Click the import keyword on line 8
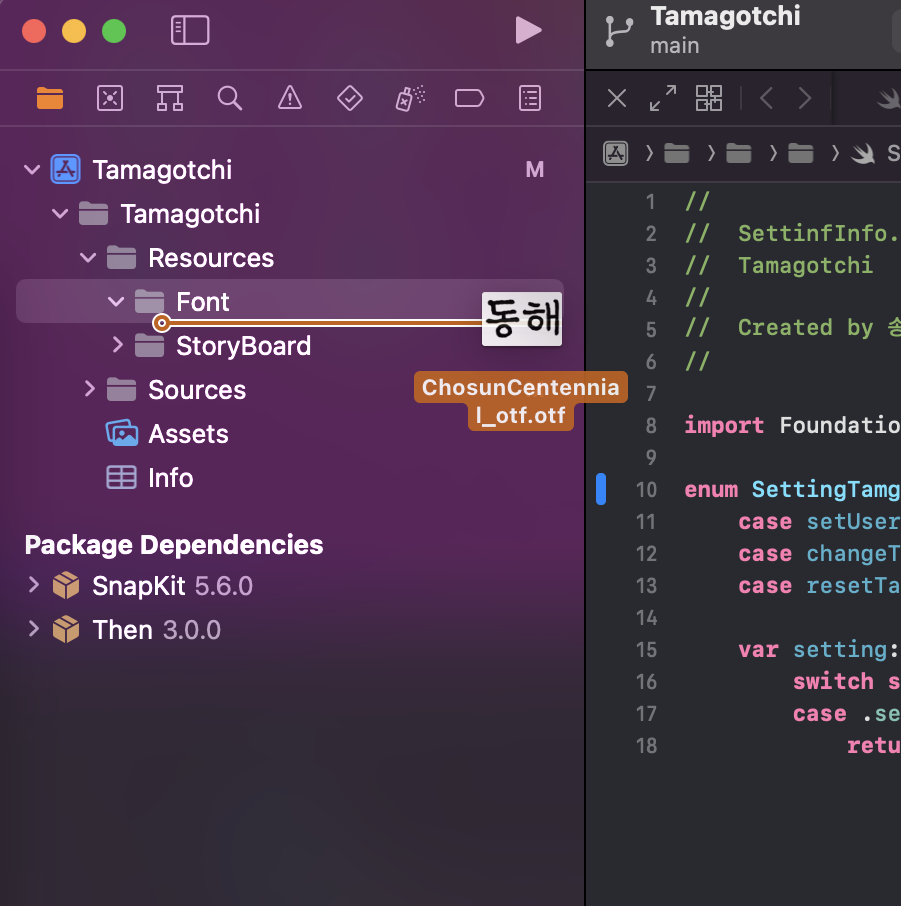 pyautogui.click(x=724, y=426)
